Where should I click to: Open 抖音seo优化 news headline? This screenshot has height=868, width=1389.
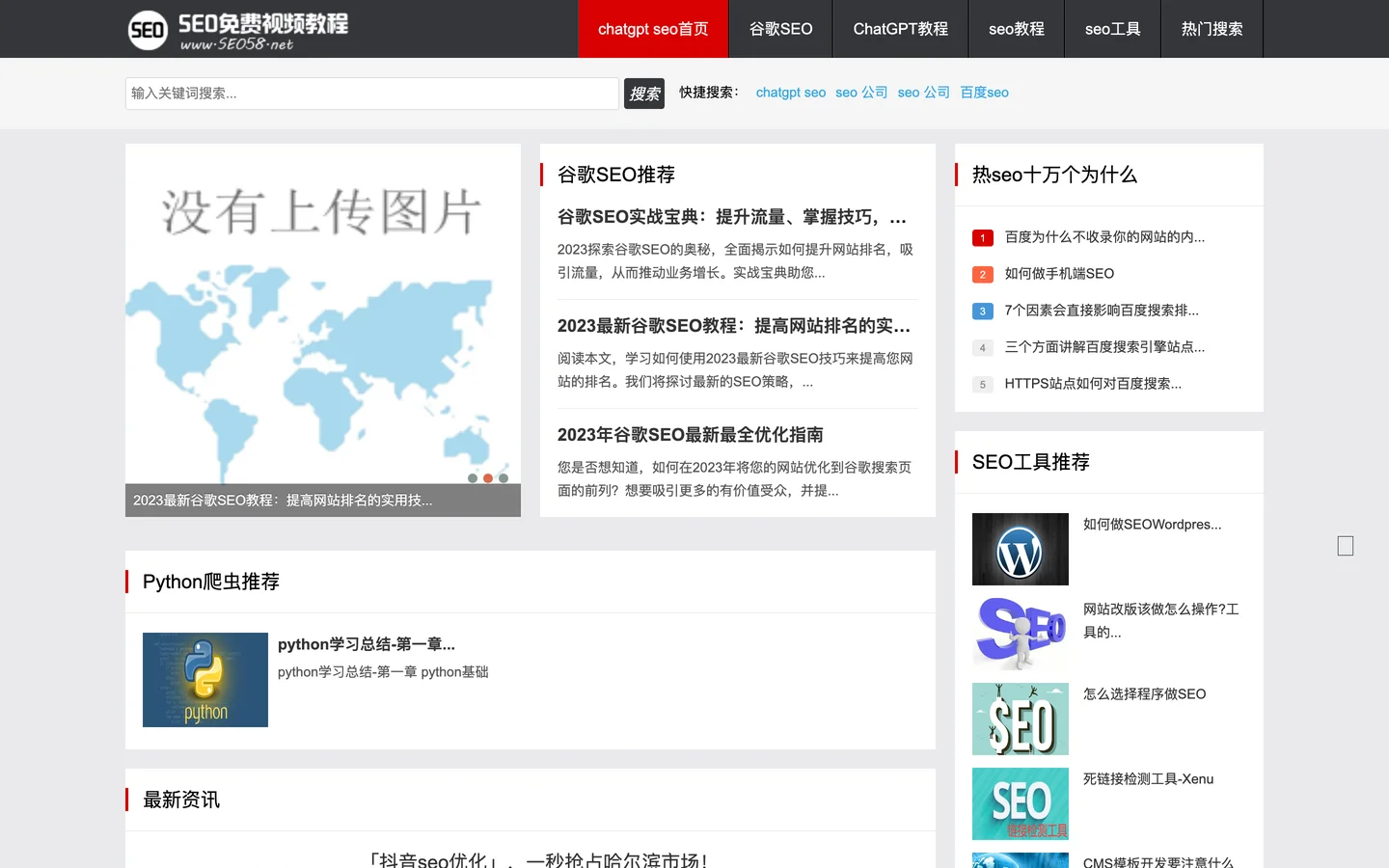click(539, 859)
